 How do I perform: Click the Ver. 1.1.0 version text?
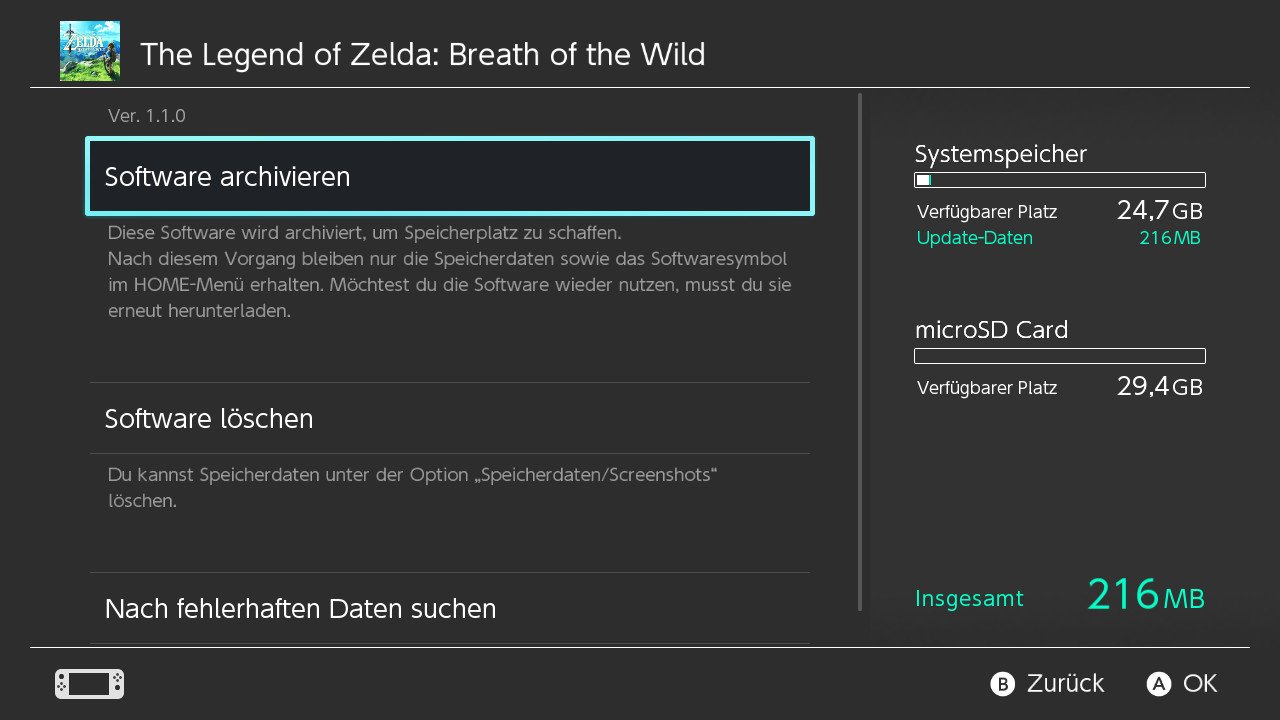[147, 116]
